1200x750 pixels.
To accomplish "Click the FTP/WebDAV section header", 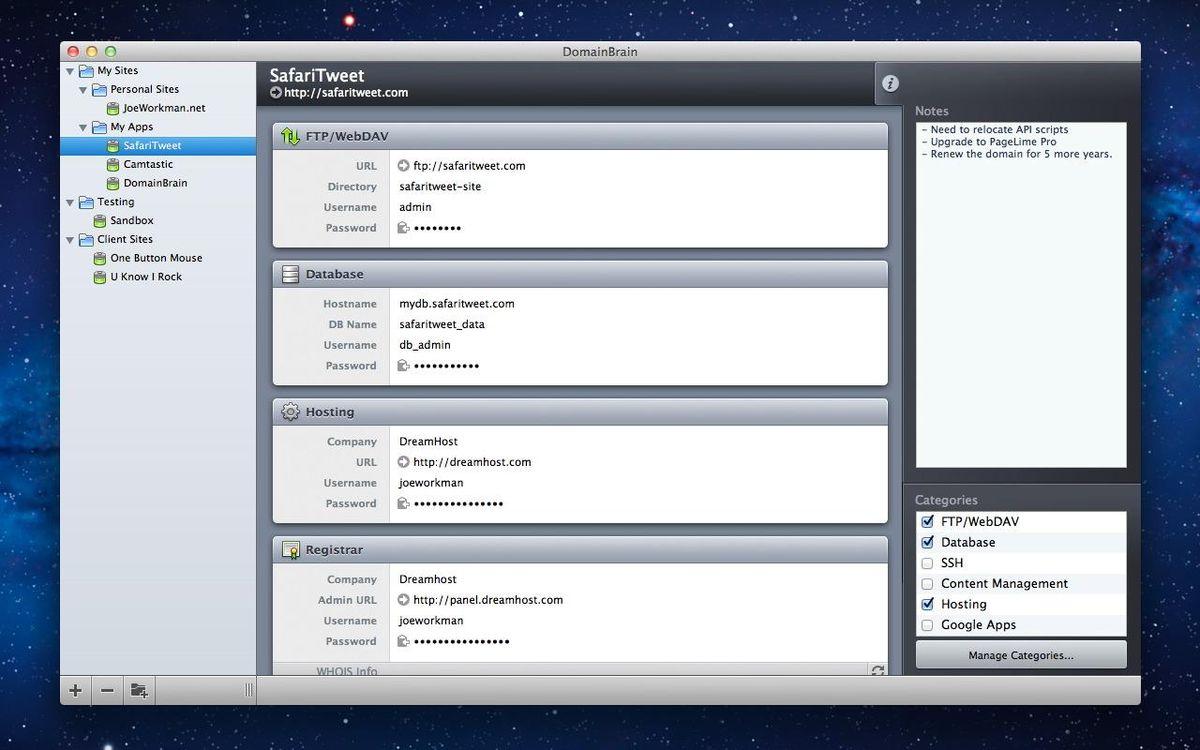I will [x=580, y=136].
